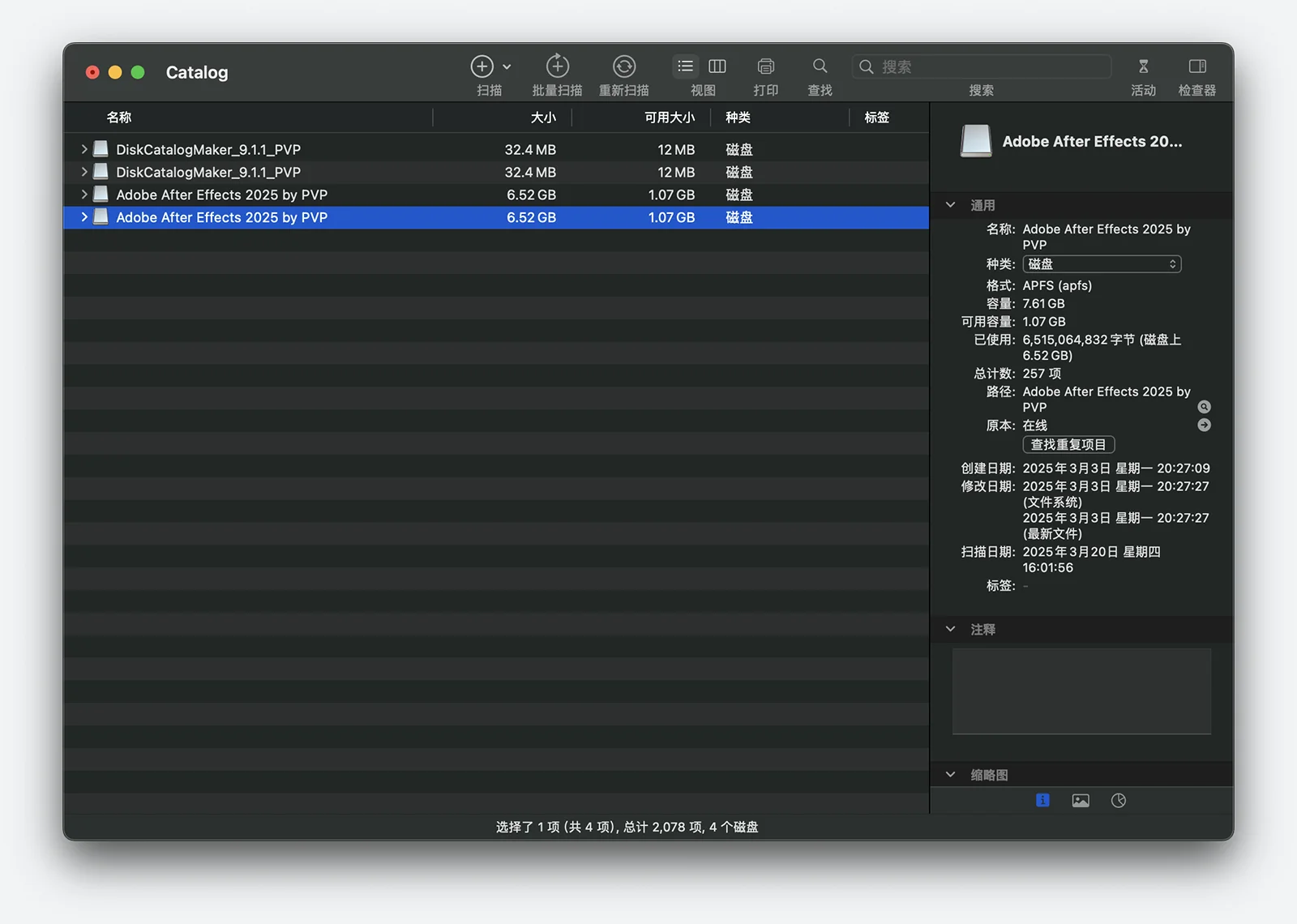
Task: Collapse the 注释 section
Action: point(951,629)
